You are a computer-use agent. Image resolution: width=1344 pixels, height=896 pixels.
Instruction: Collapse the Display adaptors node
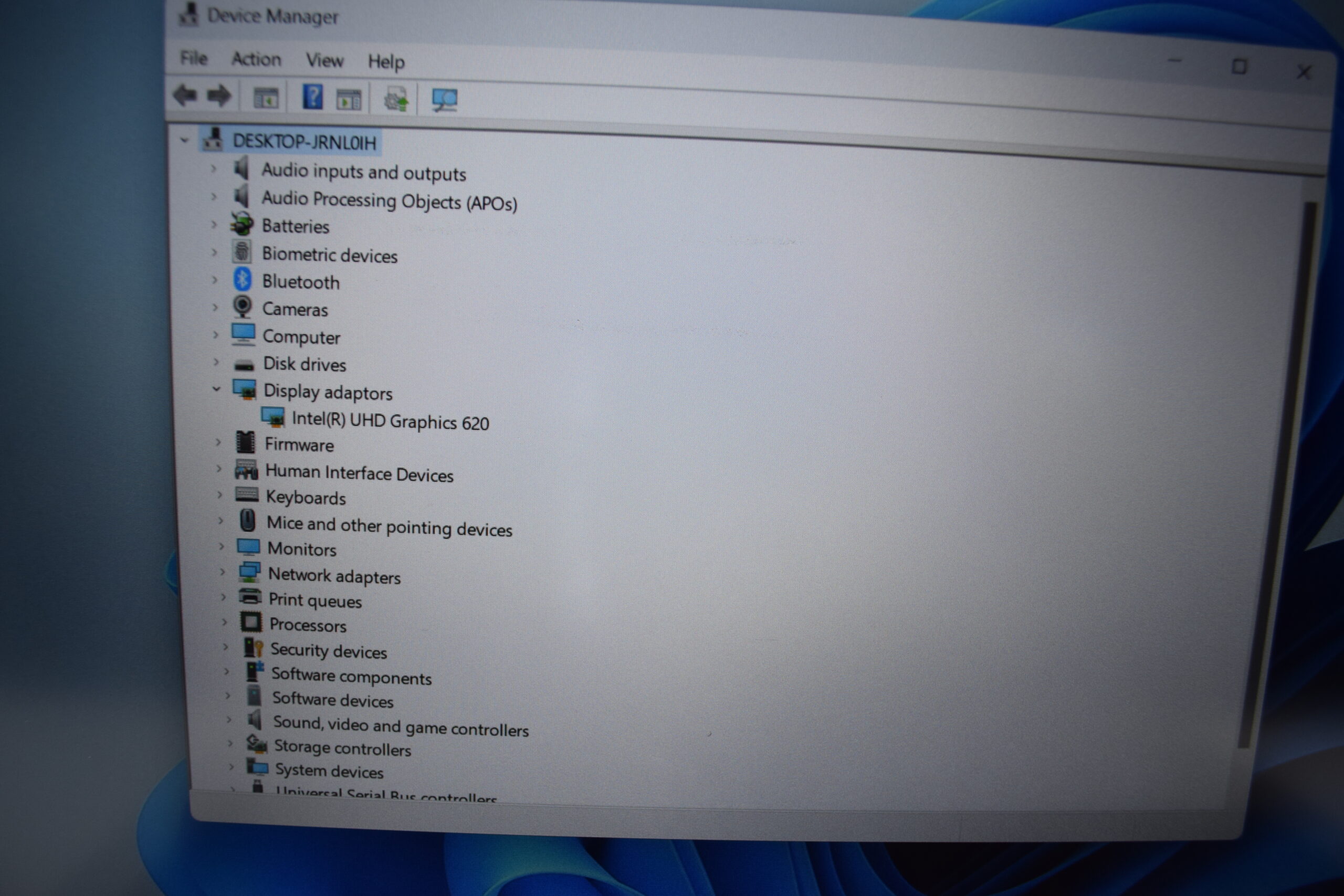[x=216, y=389]
